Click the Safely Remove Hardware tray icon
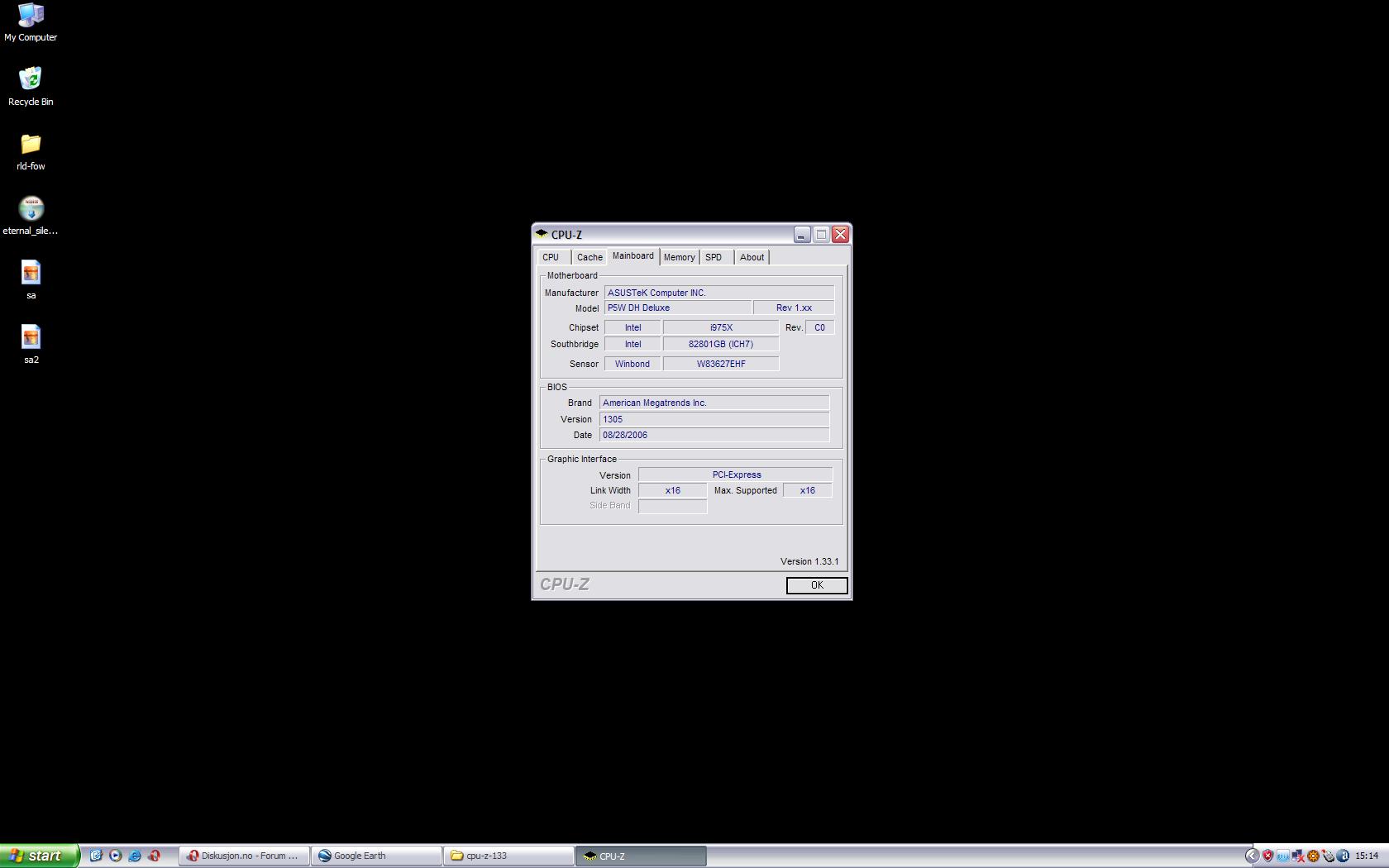Viewport: 1389px width, 868px height. (x=1328, y=856)
